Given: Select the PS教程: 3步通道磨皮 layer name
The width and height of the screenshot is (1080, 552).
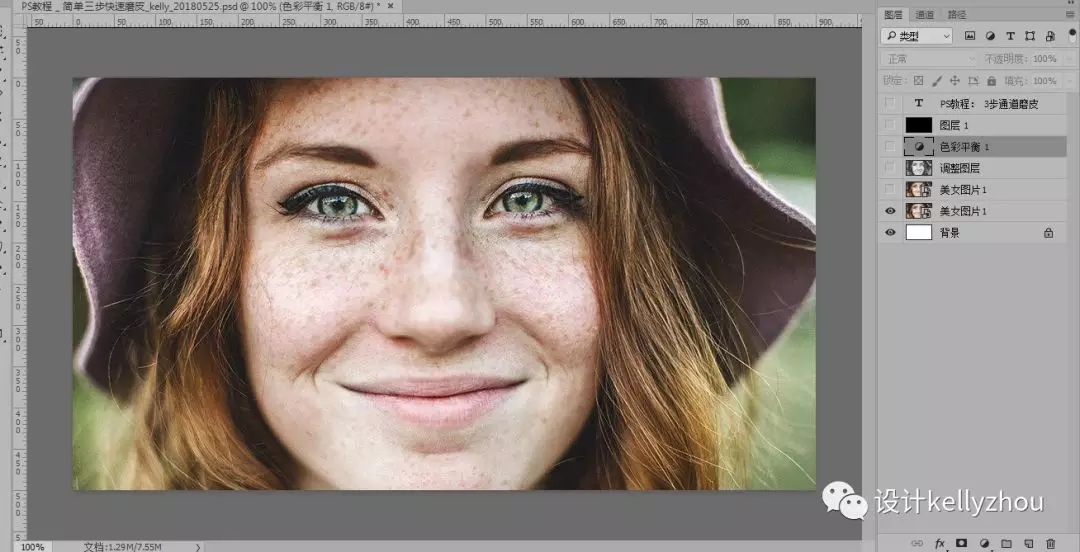Looking at the screenshot, I should [989, 103].
